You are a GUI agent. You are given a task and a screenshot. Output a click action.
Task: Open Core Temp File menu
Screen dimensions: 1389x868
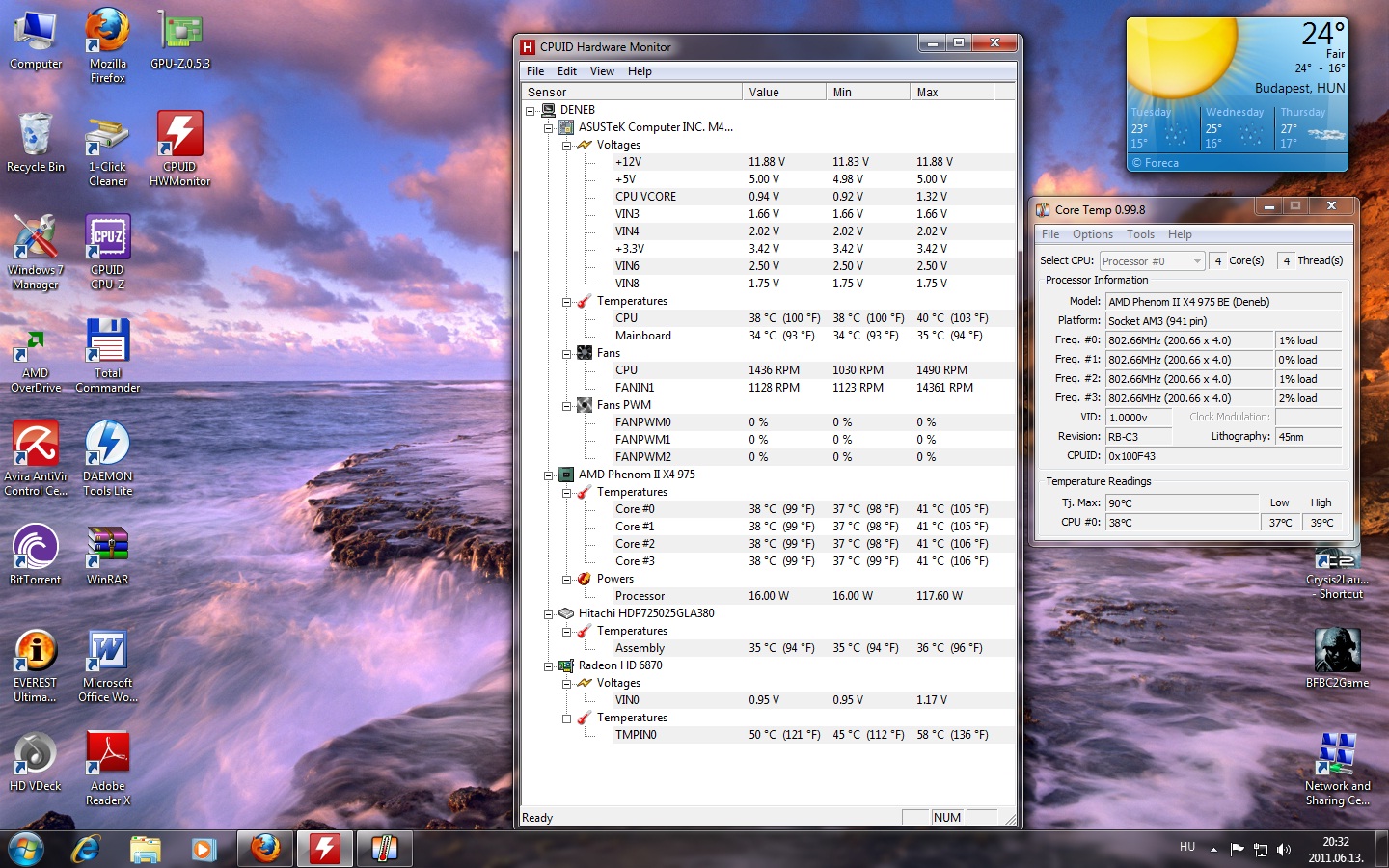(1050, 234)
